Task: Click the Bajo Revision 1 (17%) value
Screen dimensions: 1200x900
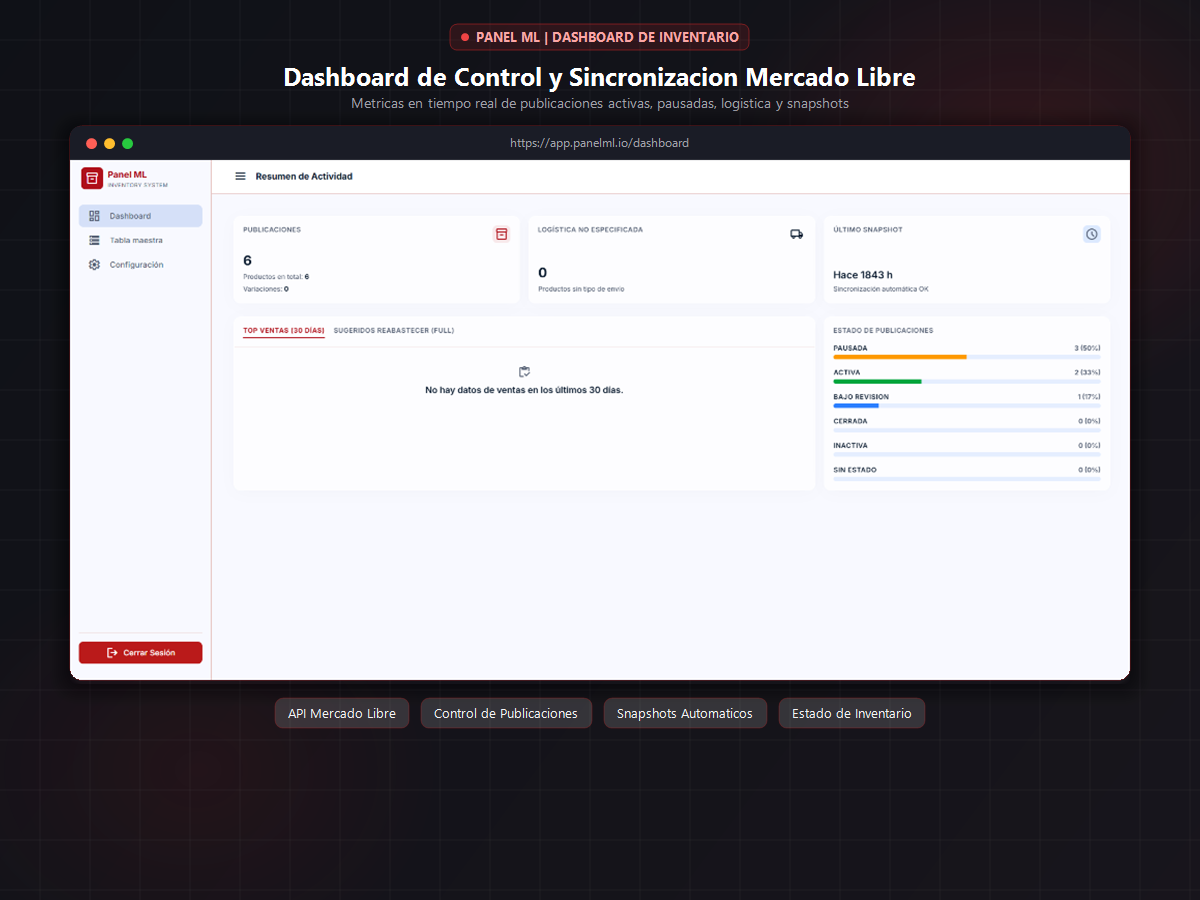Action: (1089, 397)
